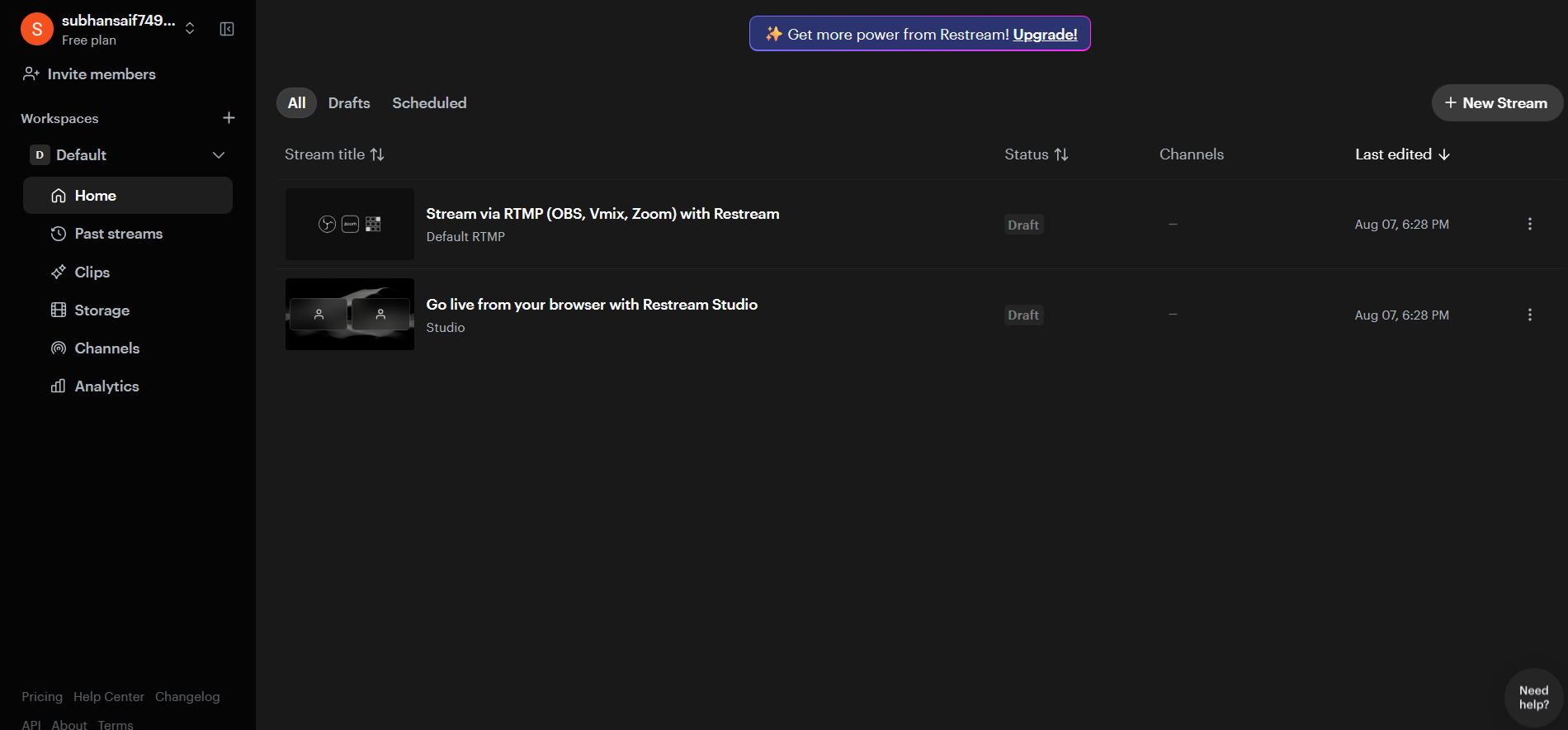Click the Channels column header

click(x=1192, y=154)
